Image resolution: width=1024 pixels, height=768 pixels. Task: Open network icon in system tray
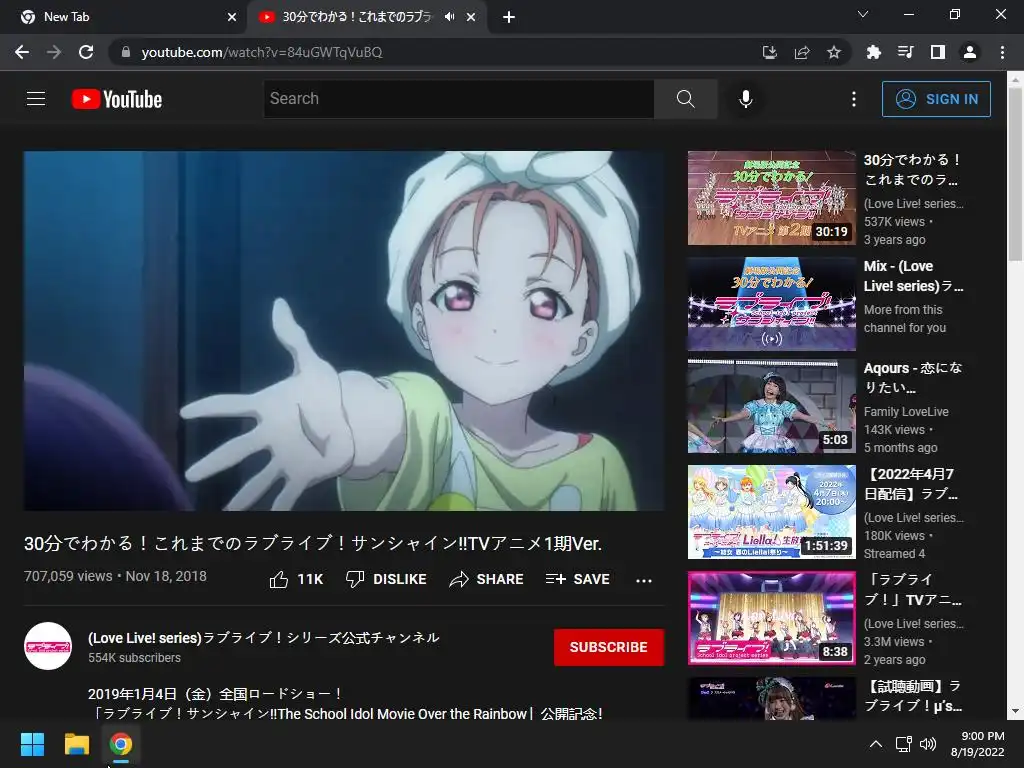903,744
